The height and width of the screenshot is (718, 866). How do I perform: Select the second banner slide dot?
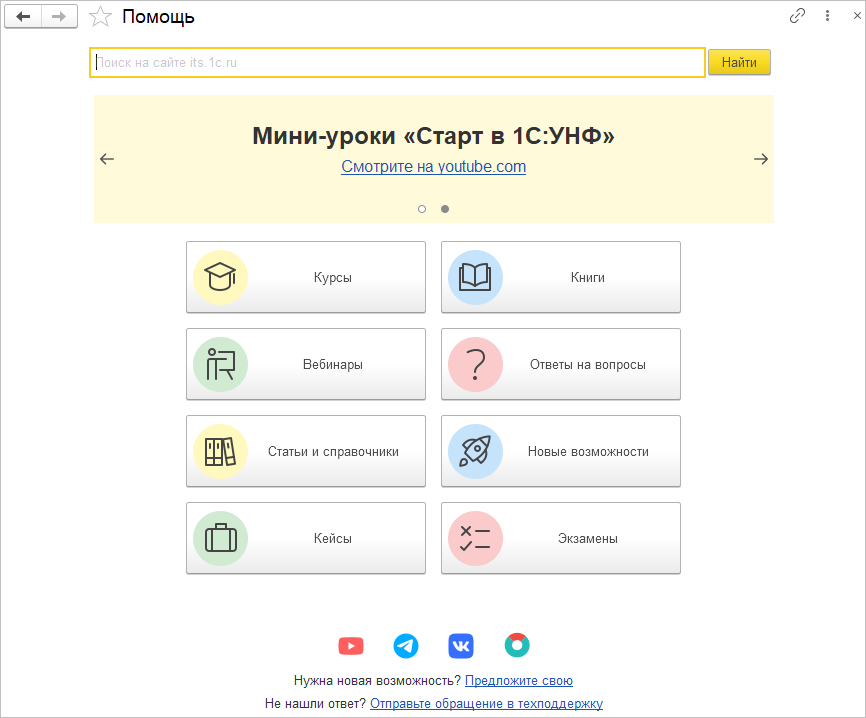[x=445, y=209]
